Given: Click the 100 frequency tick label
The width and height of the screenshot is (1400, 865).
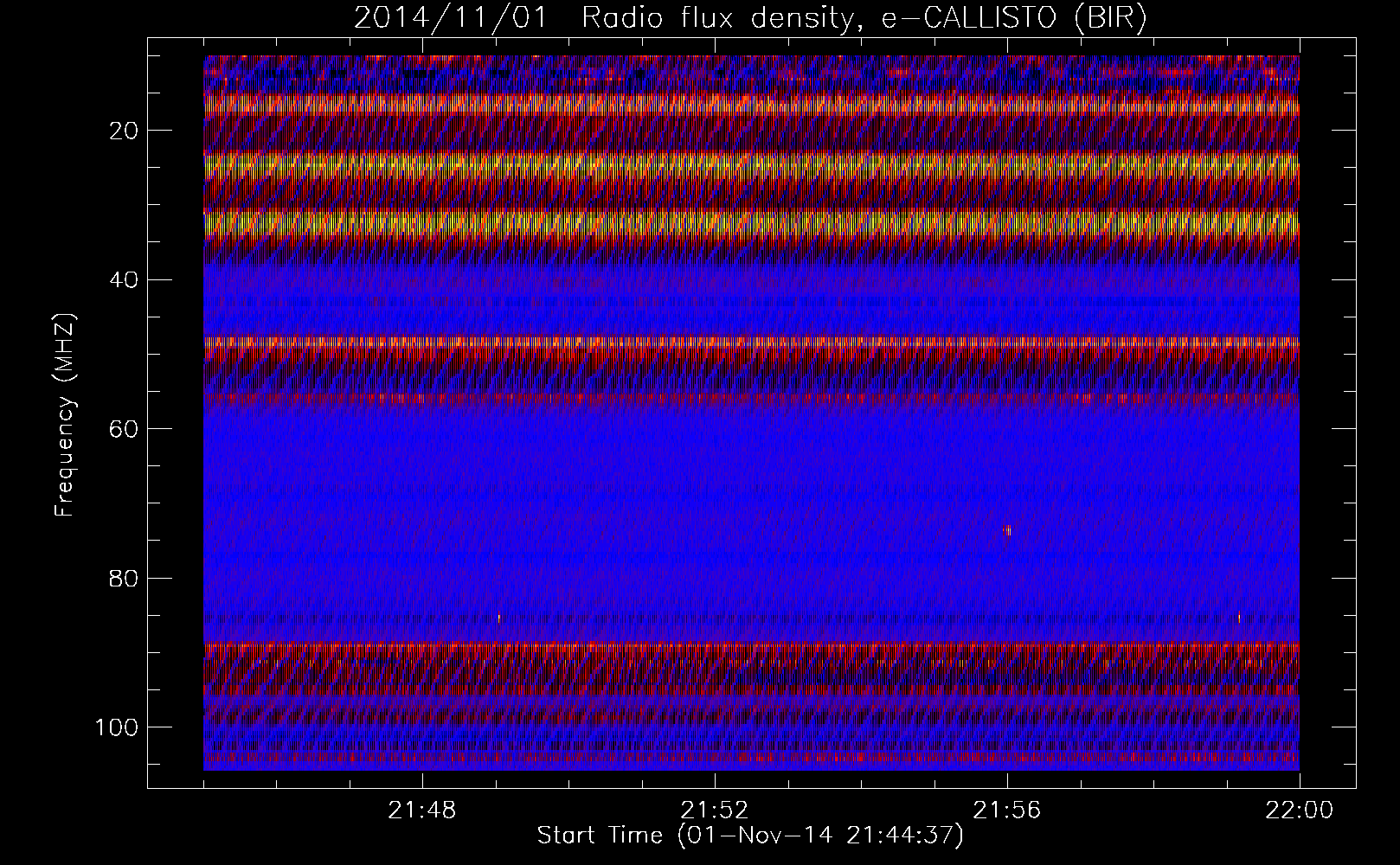Looking at the screenshot, I should [x=117, y=727].
